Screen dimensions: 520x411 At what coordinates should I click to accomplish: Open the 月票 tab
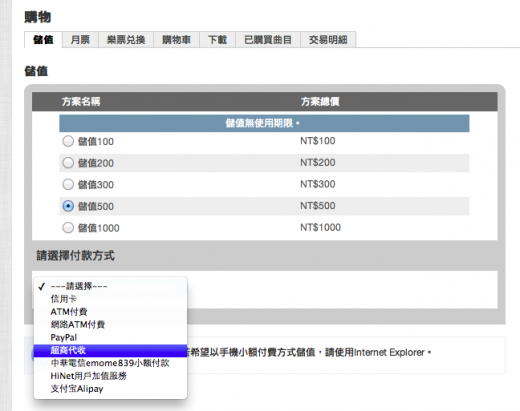click(x=80, y=40)
